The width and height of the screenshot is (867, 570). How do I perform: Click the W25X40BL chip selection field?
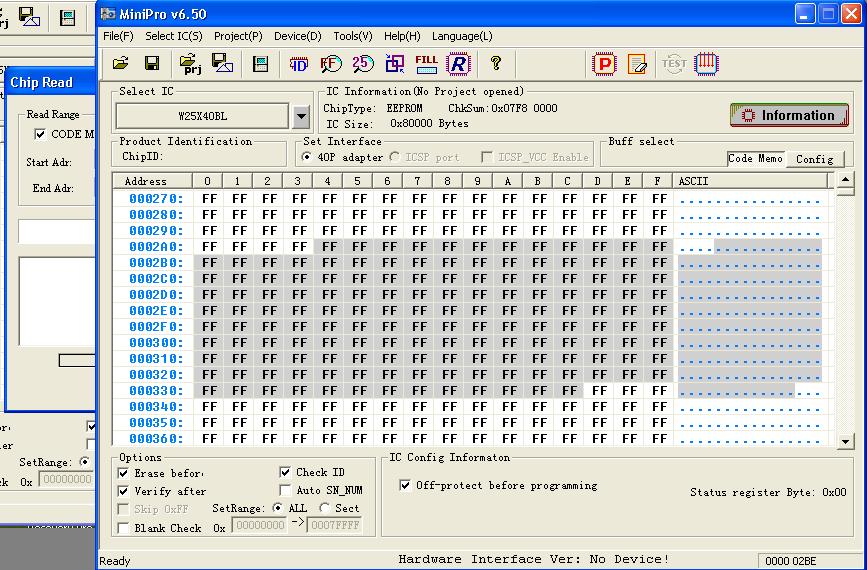coord(202,116)
